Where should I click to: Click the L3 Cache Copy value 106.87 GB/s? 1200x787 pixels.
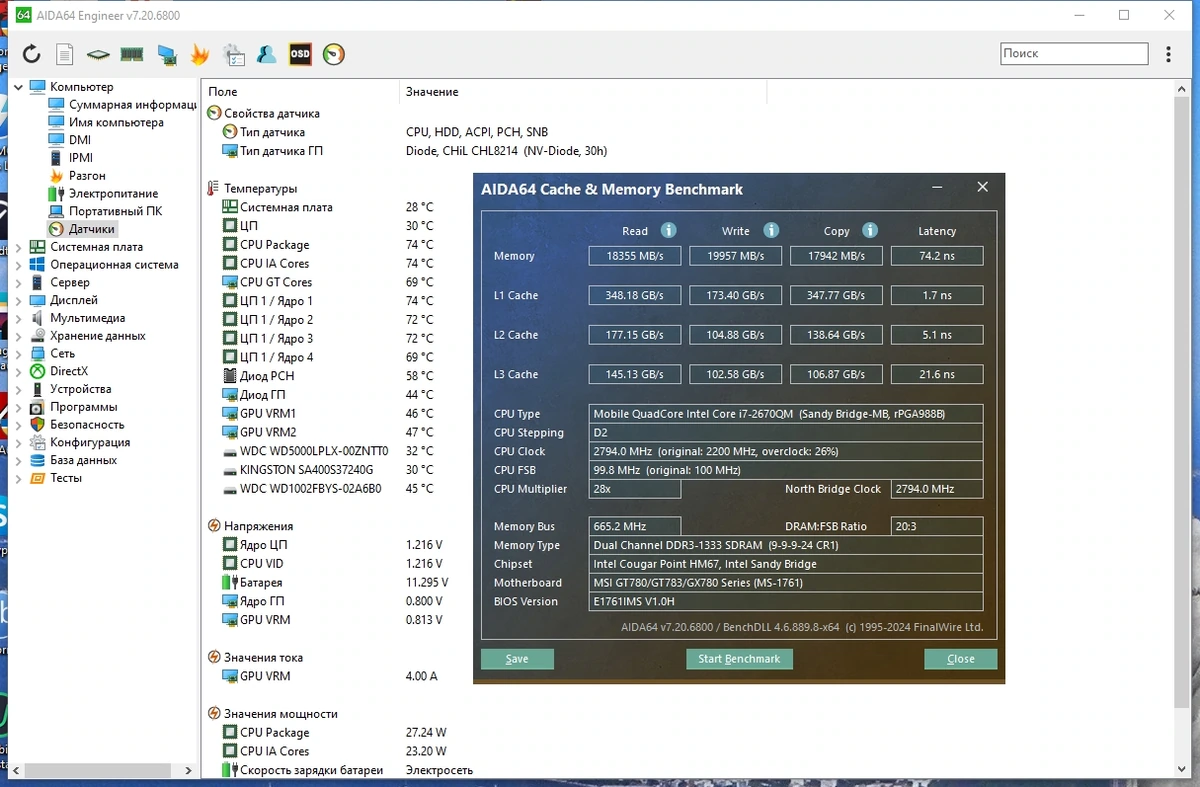pos(835,374)
